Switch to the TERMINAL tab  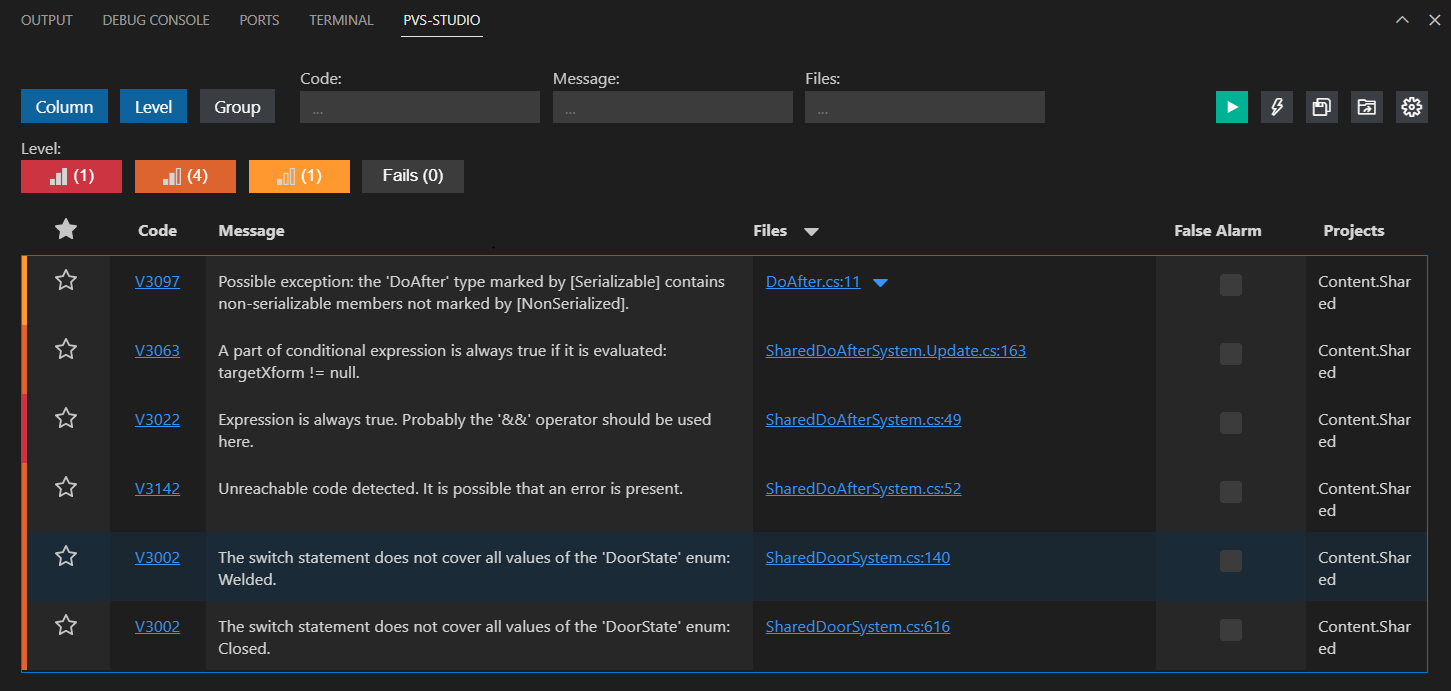[341, 19]
